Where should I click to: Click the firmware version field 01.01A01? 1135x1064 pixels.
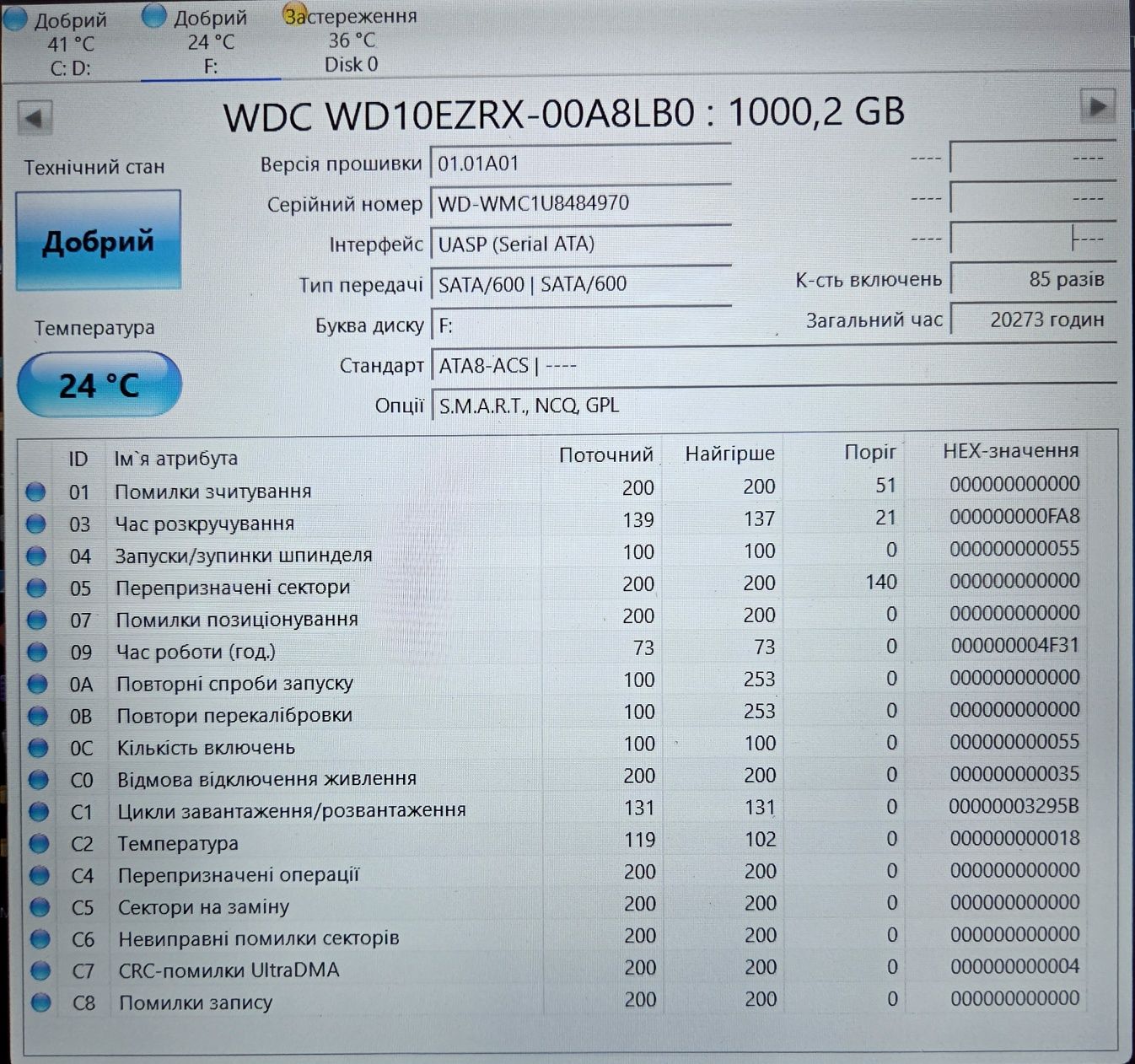[x=580, y=163]
